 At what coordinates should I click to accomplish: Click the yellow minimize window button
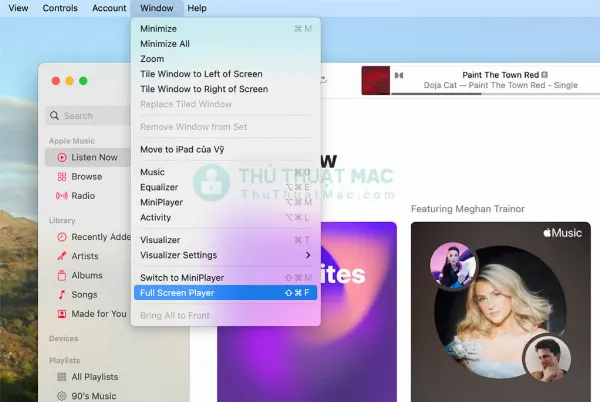70,81
